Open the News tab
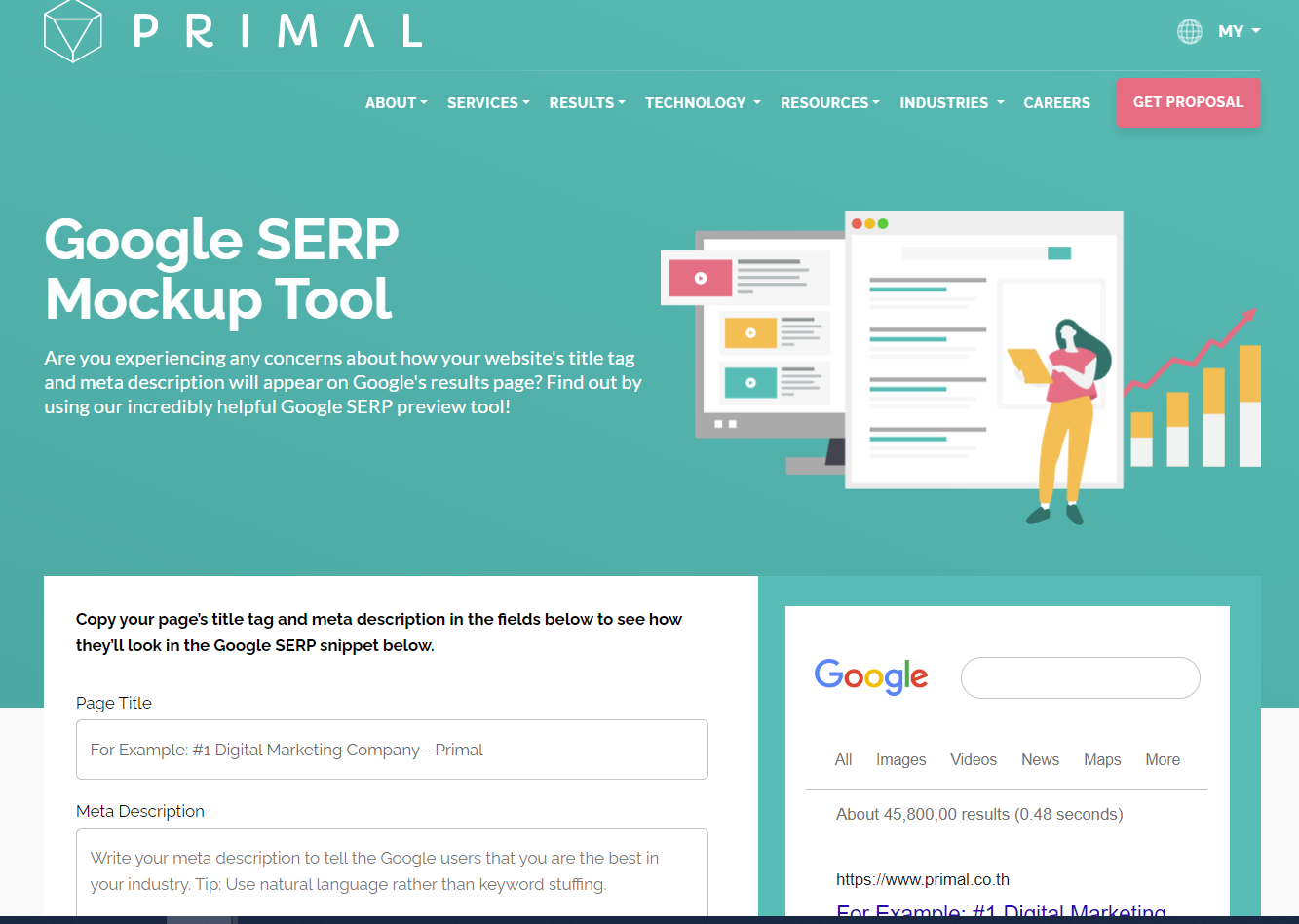 1040,759
